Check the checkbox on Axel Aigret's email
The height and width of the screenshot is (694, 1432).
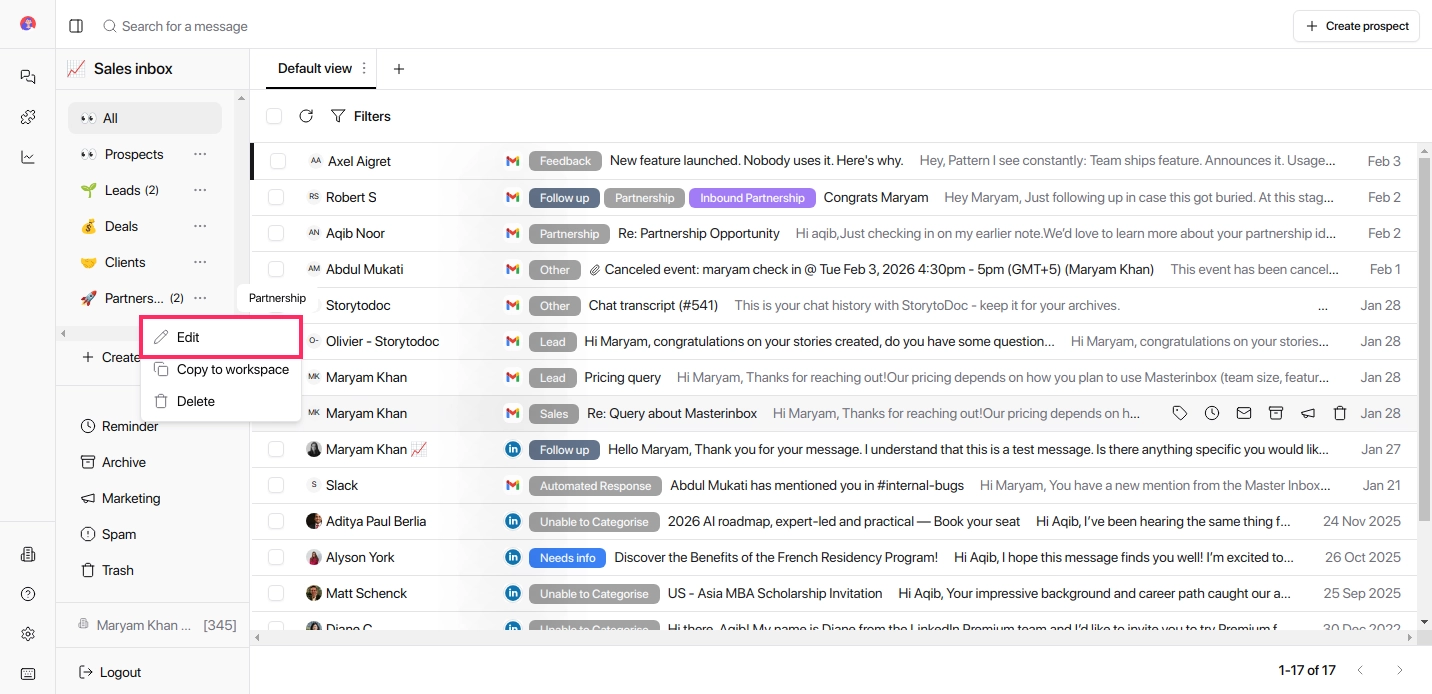pyautogui.click(x=275, y=161)
